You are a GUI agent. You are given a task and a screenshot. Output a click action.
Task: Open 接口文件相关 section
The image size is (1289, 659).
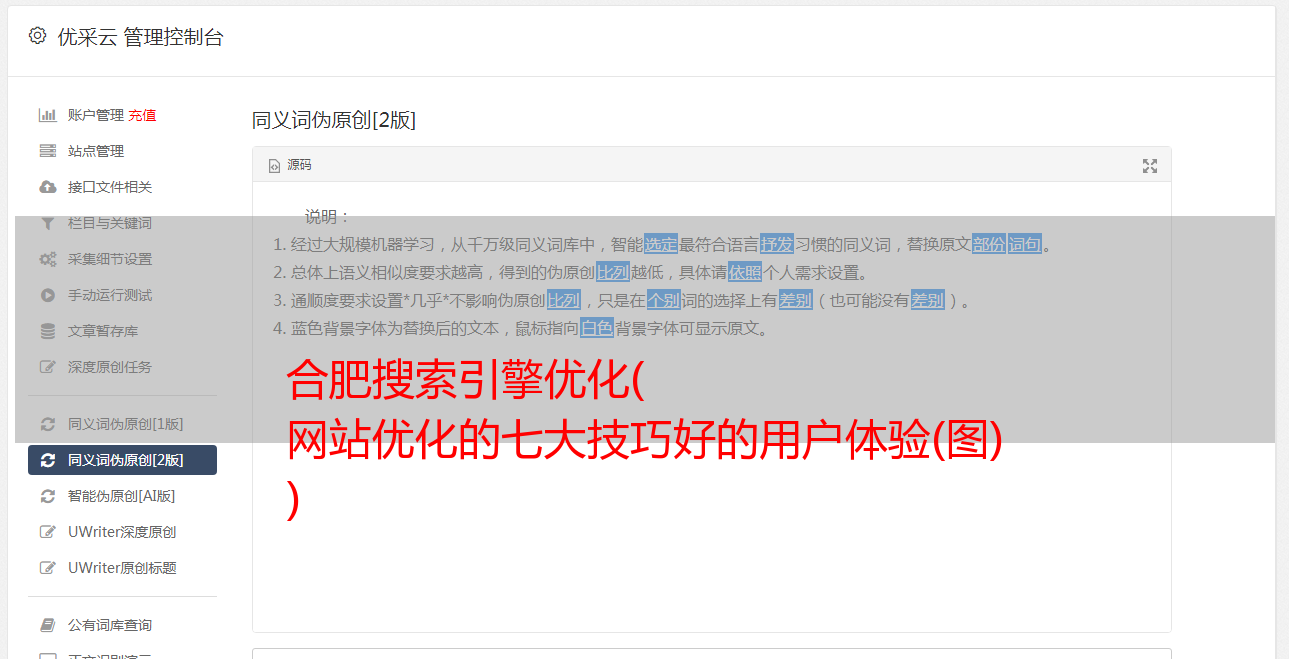[110, 187]
